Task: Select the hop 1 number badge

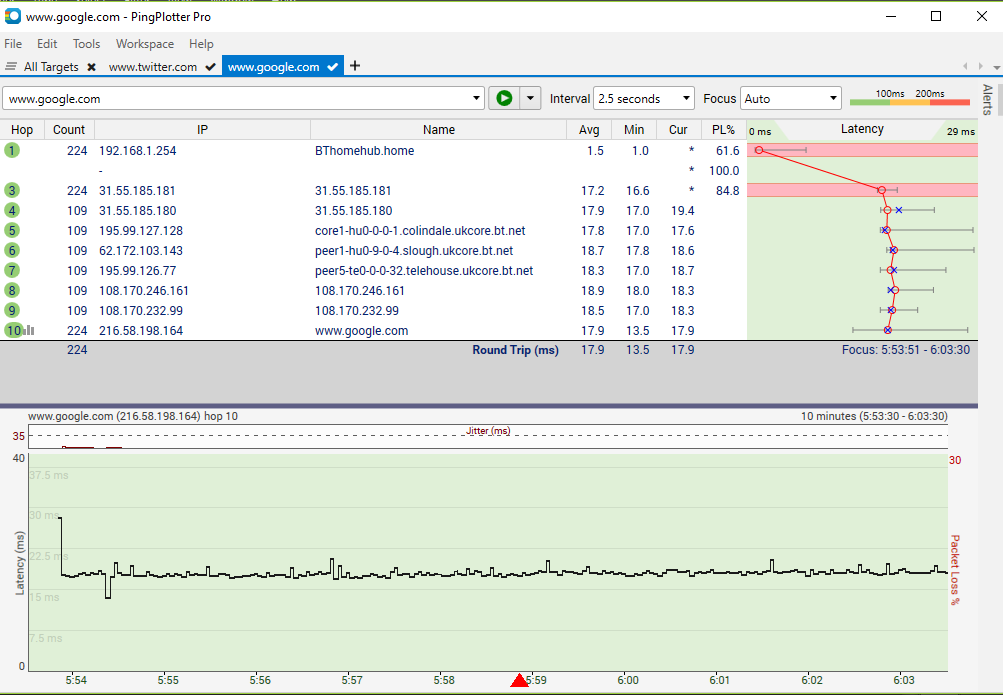Action: point(13,150)
